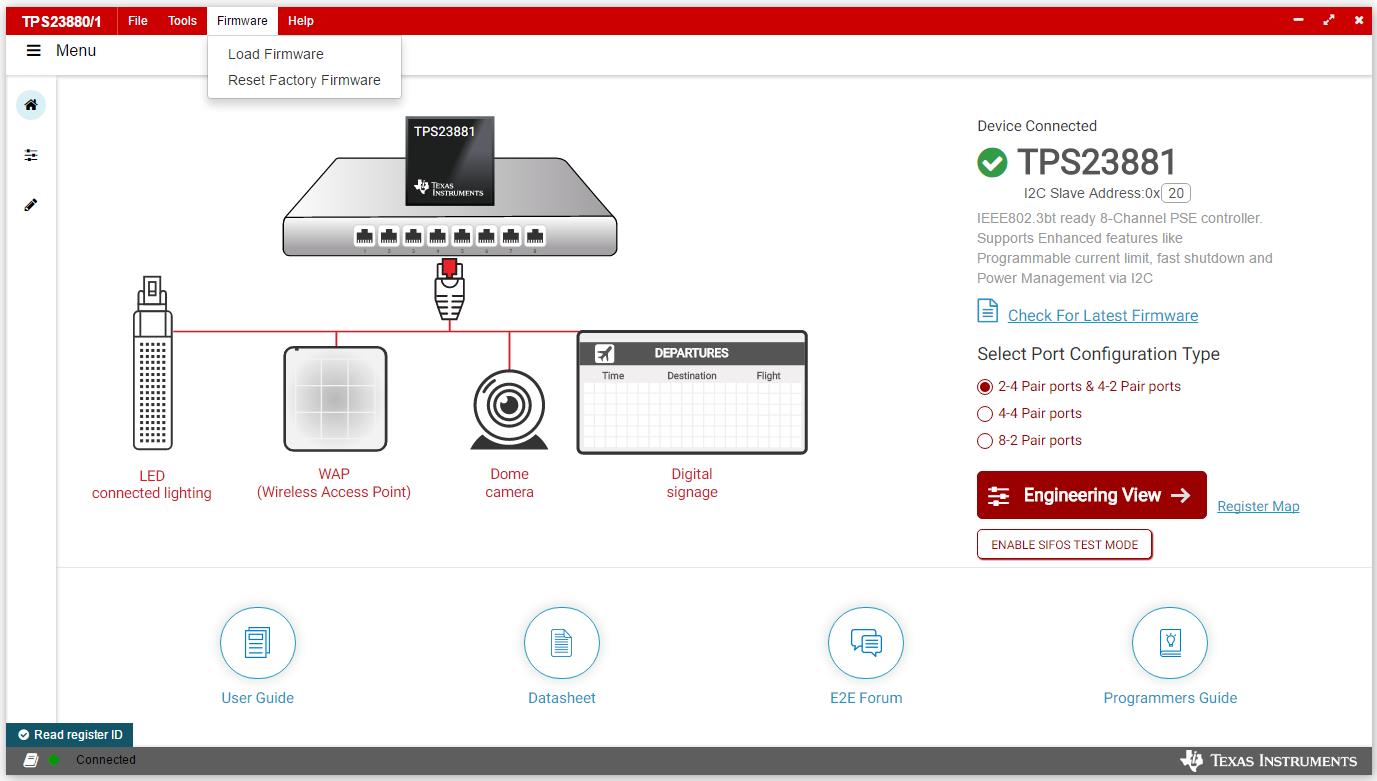
Task: Edit the I2C Slave Address field
Action: point(1174,192)
